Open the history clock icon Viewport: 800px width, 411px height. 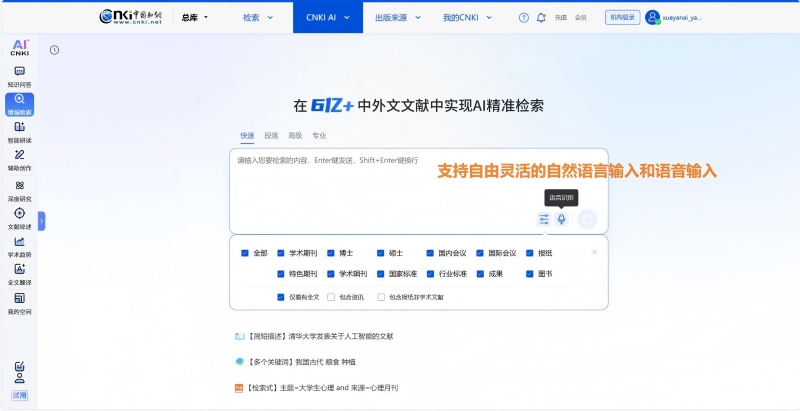click(54, 50)
